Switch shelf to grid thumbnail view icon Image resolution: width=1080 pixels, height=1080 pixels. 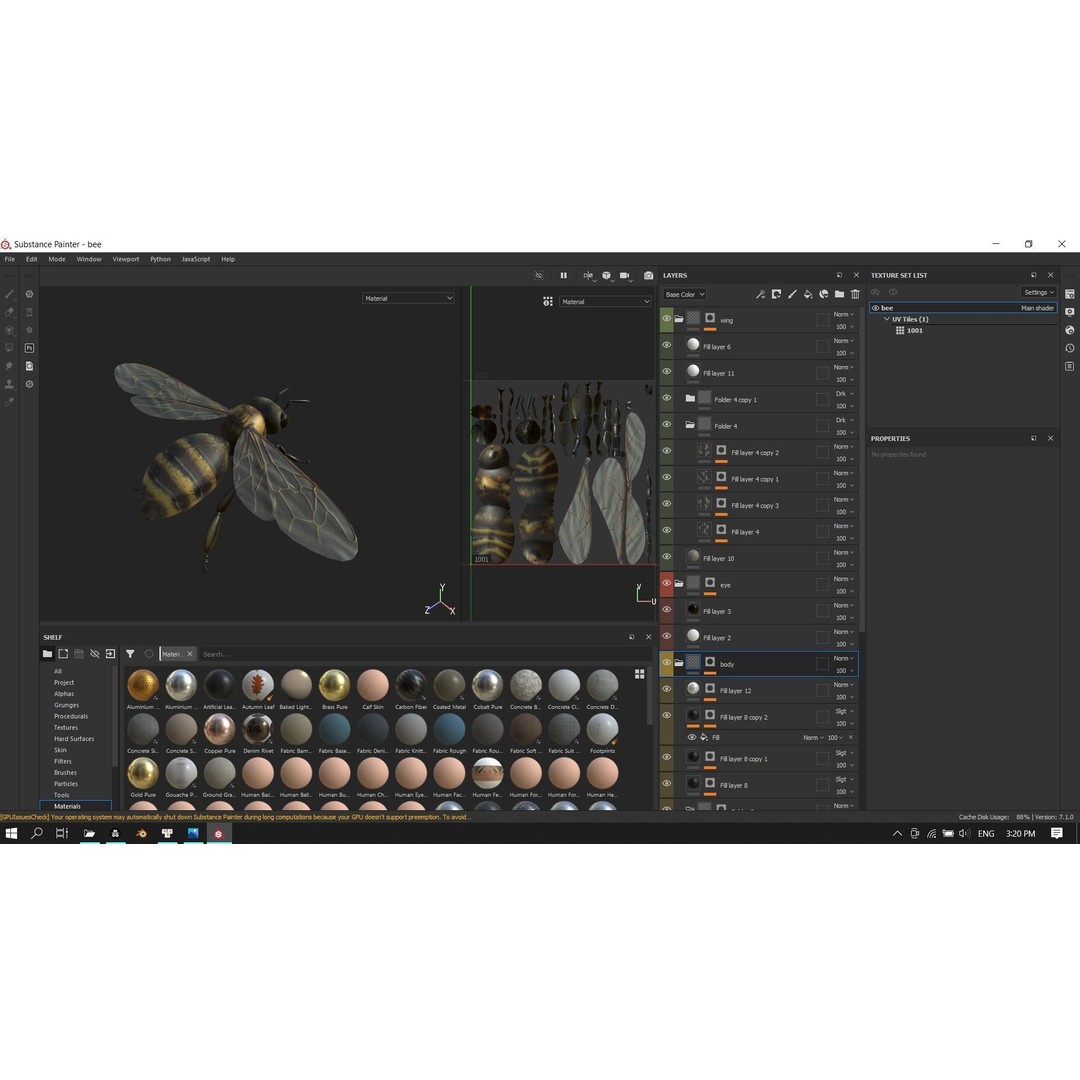(x=639, y=674)
